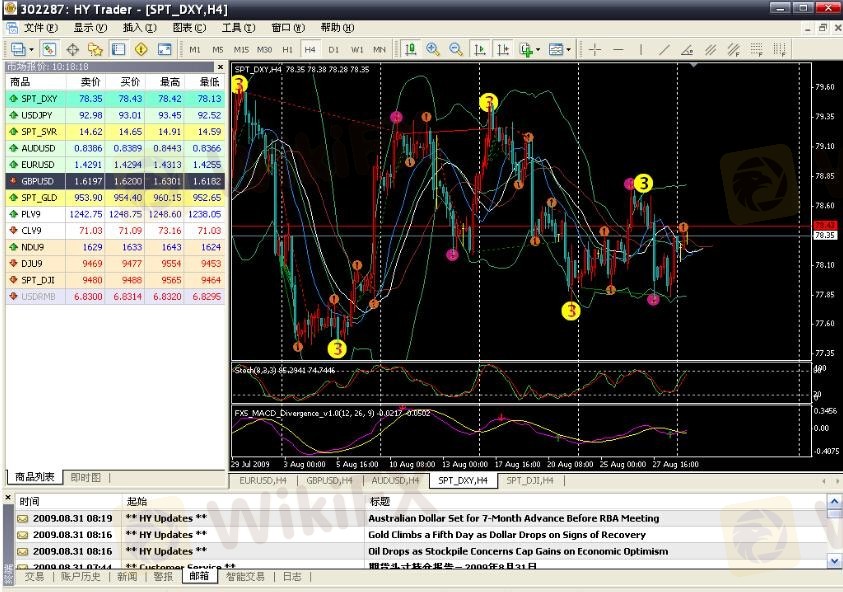Viewport: 843px width, 592px height.
Task: Expand the indicators list dropdown
Action: tap(538, 49)
